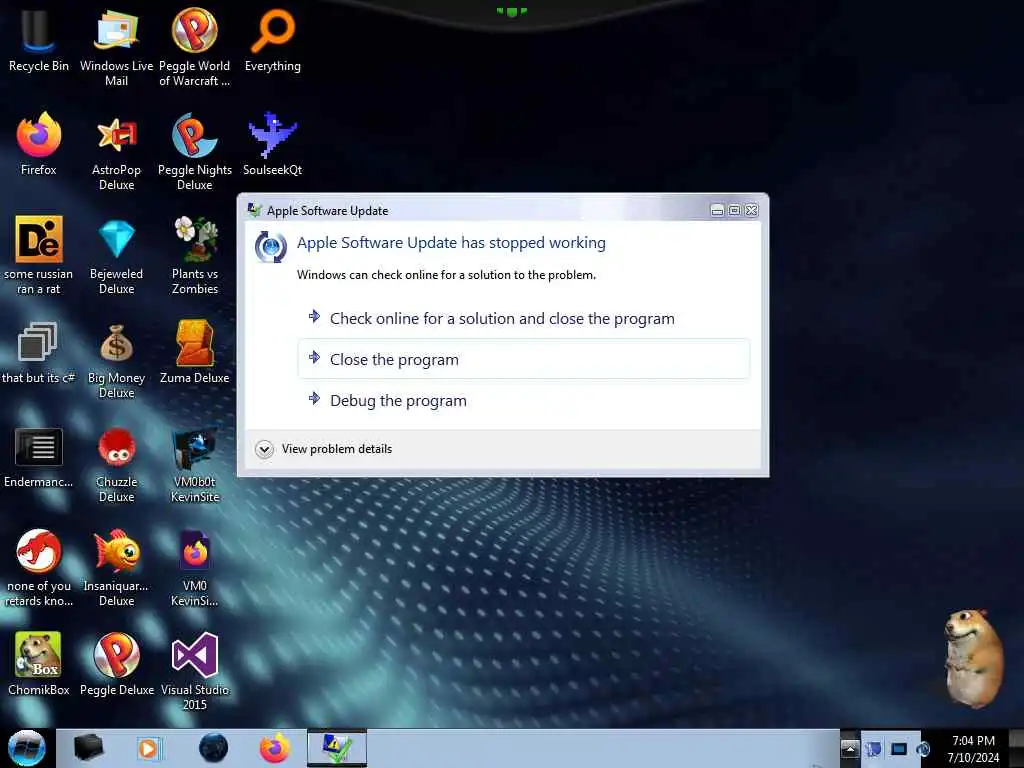This screenshot has height=768, width=1024.
Task: Select the Firefox desktop shortcut
Action: pos(38,144)
